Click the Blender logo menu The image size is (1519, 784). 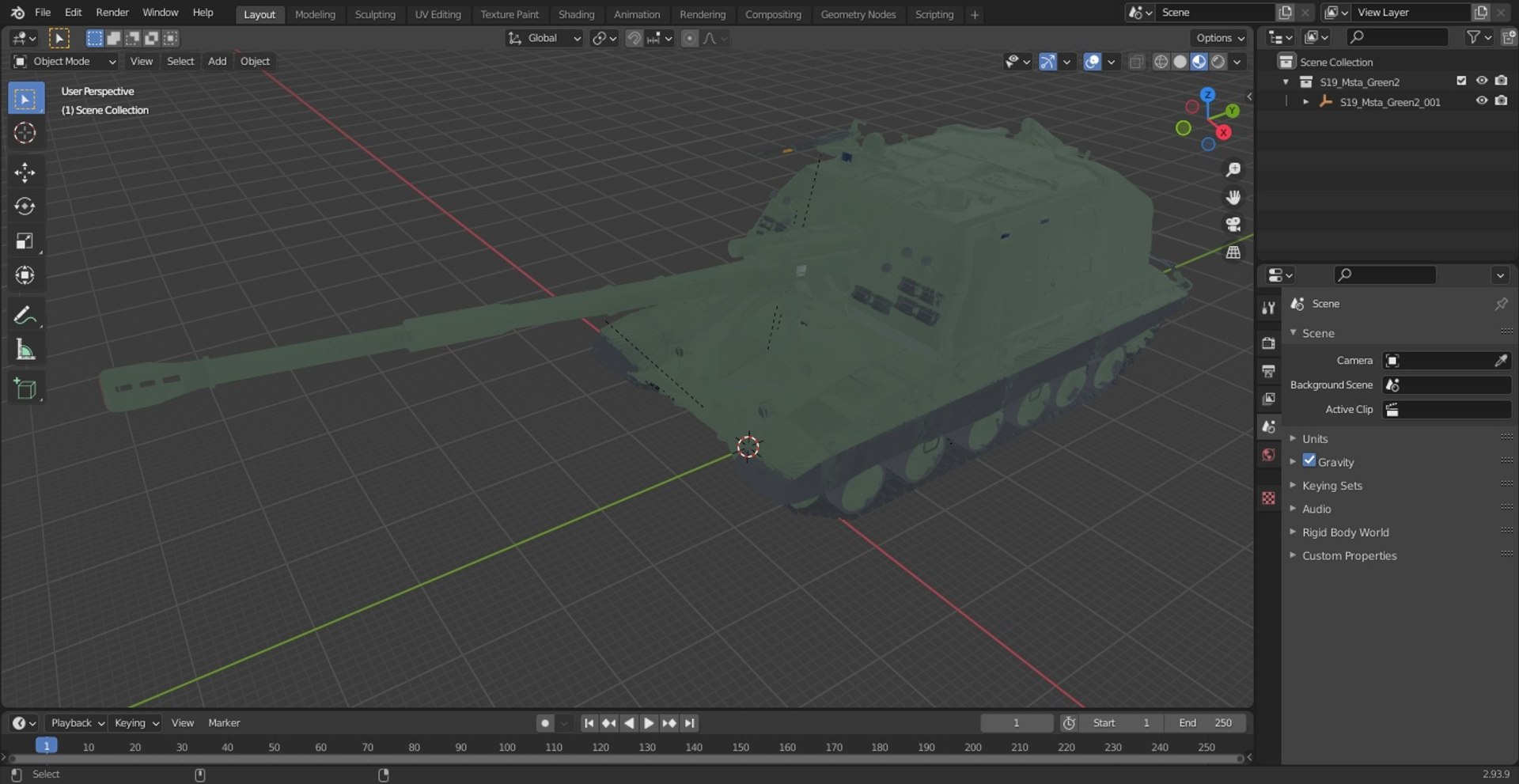pos(17,13)
